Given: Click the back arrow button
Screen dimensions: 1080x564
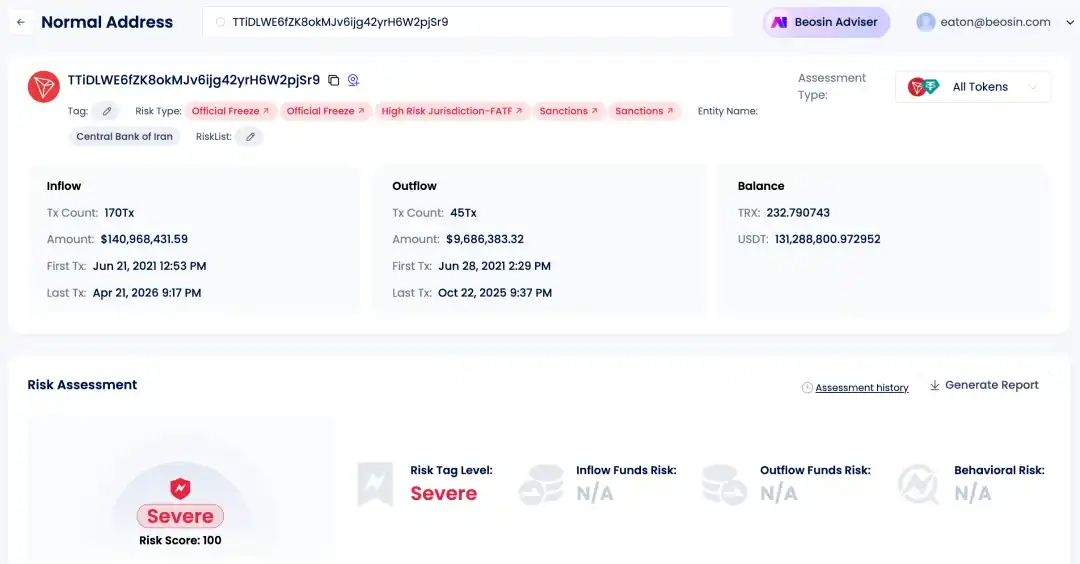Looking at the screenshot, I should 21,22.
